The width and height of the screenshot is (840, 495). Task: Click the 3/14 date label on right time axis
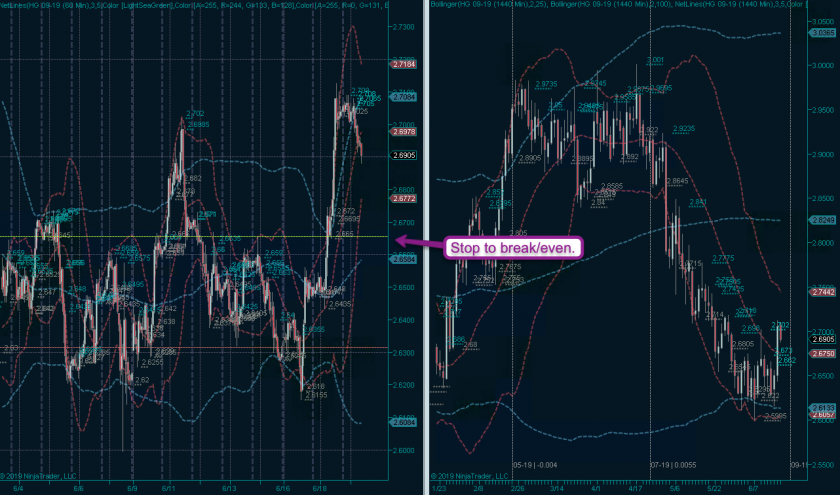click(x=556, y=489)
